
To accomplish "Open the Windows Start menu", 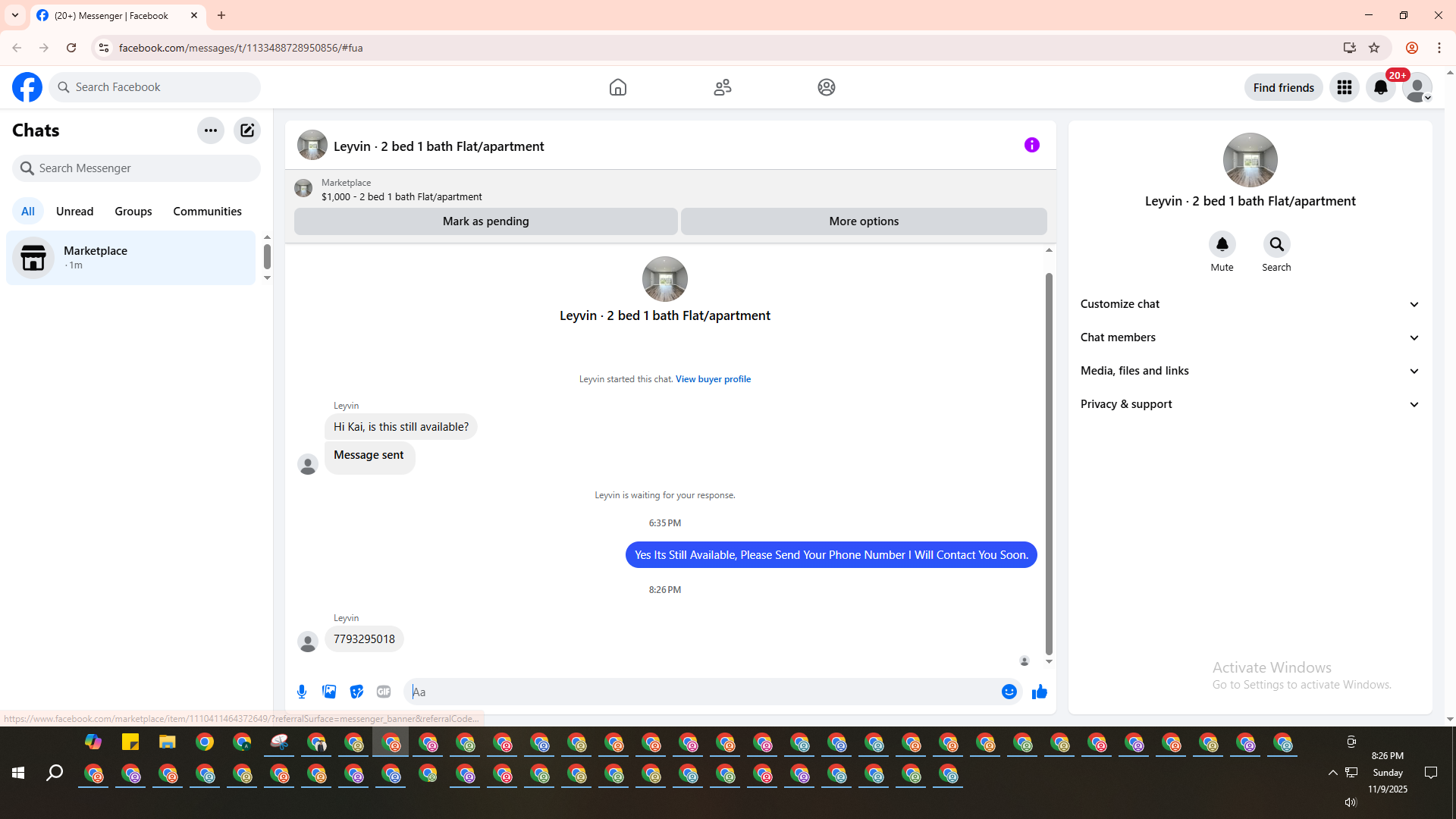I will (x=18, y=773).
